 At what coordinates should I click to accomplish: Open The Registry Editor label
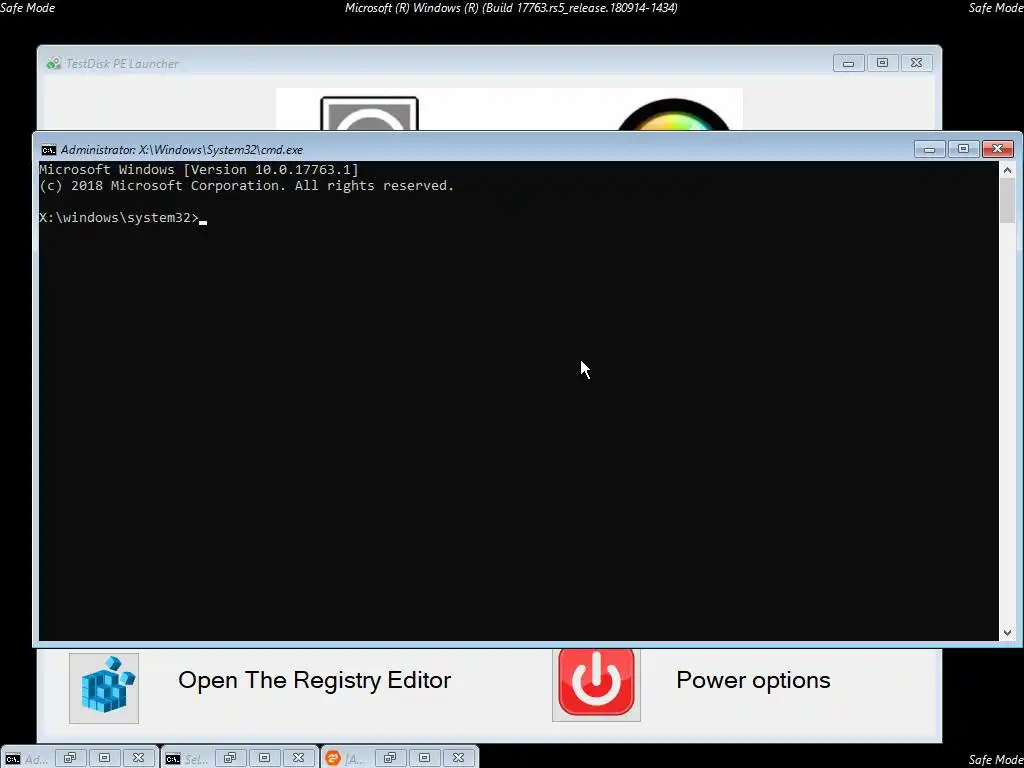[x=315, y=680]
